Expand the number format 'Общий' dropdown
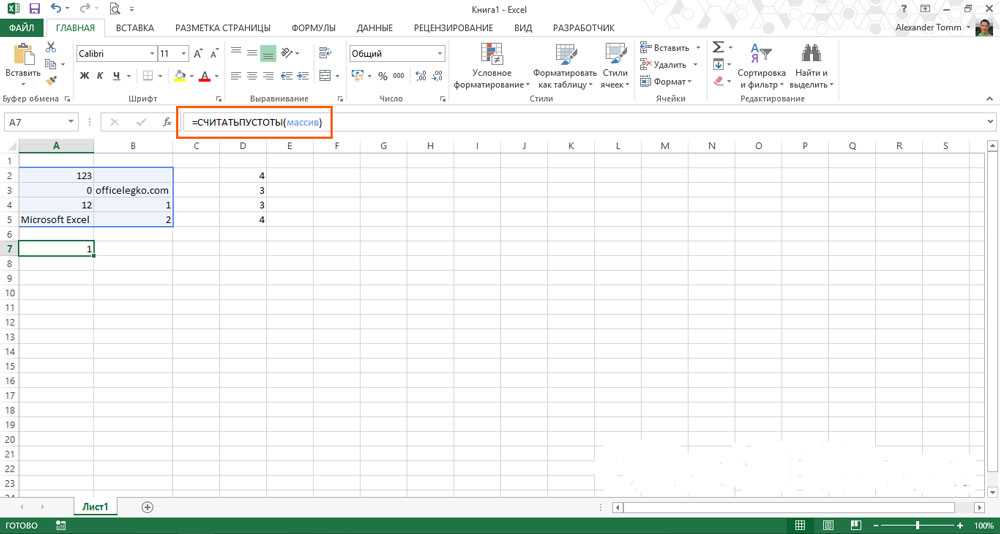1000x534 pixels. tap(440, 53)
